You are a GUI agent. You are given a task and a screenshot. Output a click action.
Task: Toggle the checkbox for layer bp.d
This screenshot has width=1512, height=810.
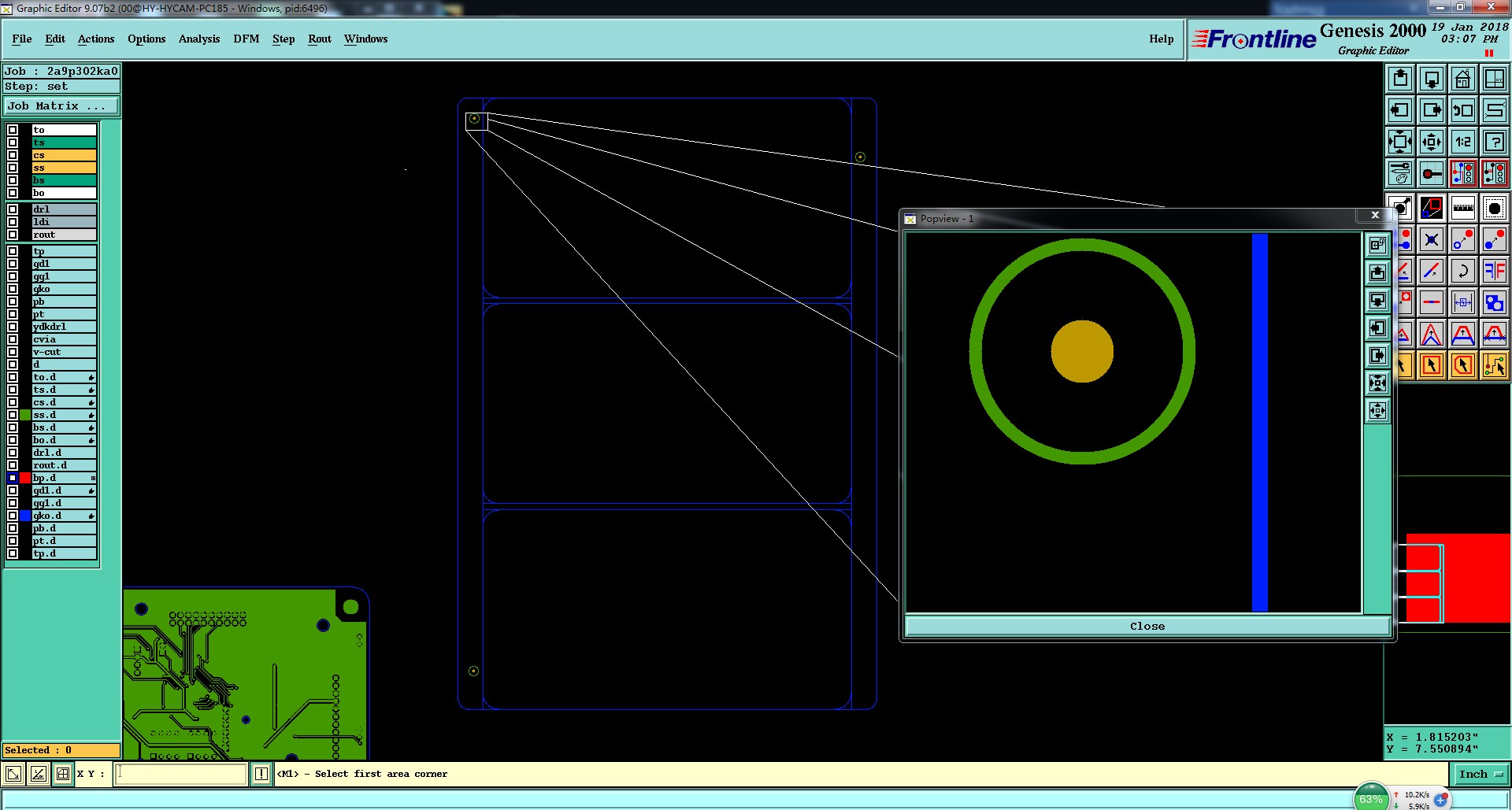point(13,478)
